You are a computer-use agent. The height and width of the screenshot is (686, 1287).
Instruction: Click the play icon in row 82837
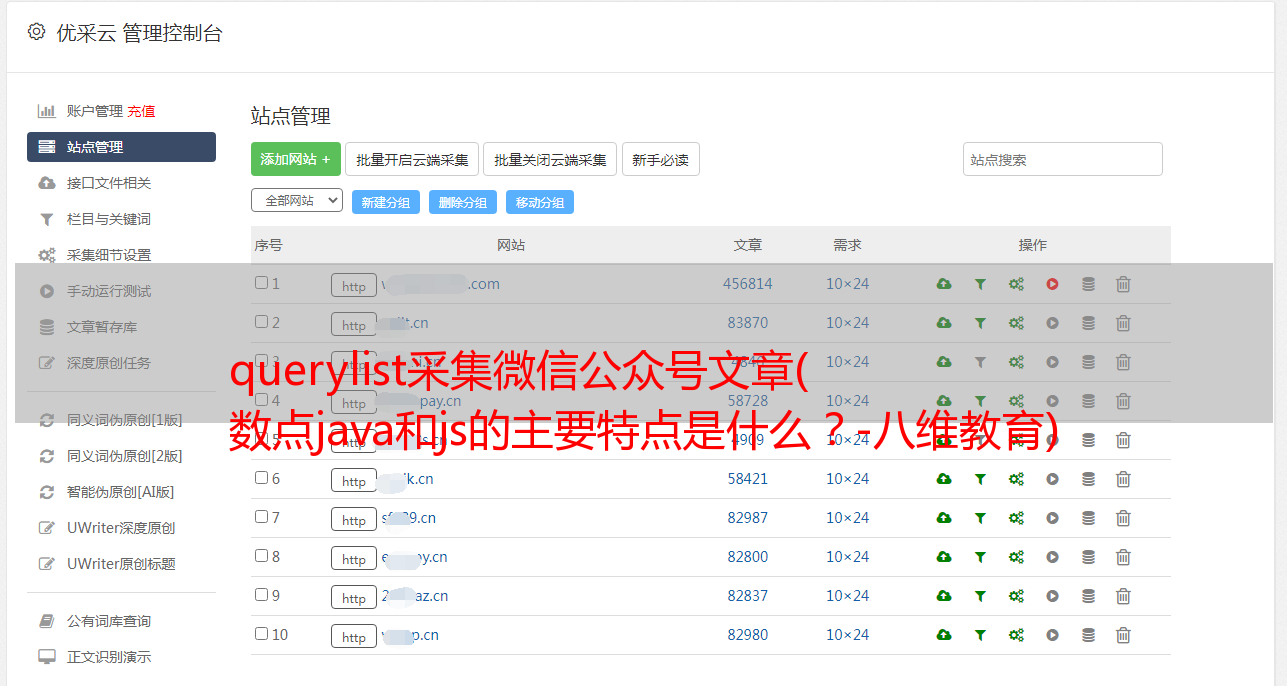[1052, 596]
